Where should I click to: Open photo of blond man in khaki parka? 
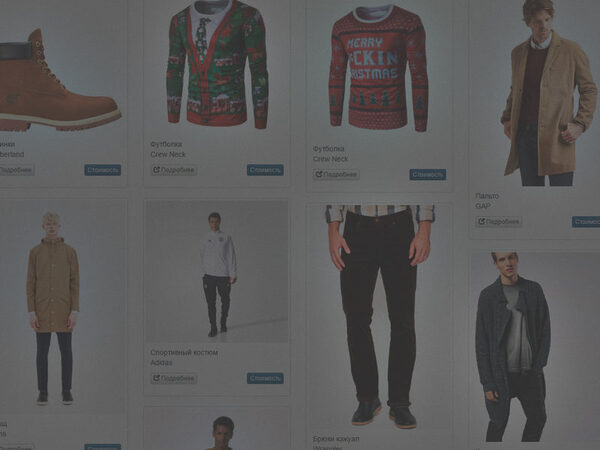click(x=61, y=306)
